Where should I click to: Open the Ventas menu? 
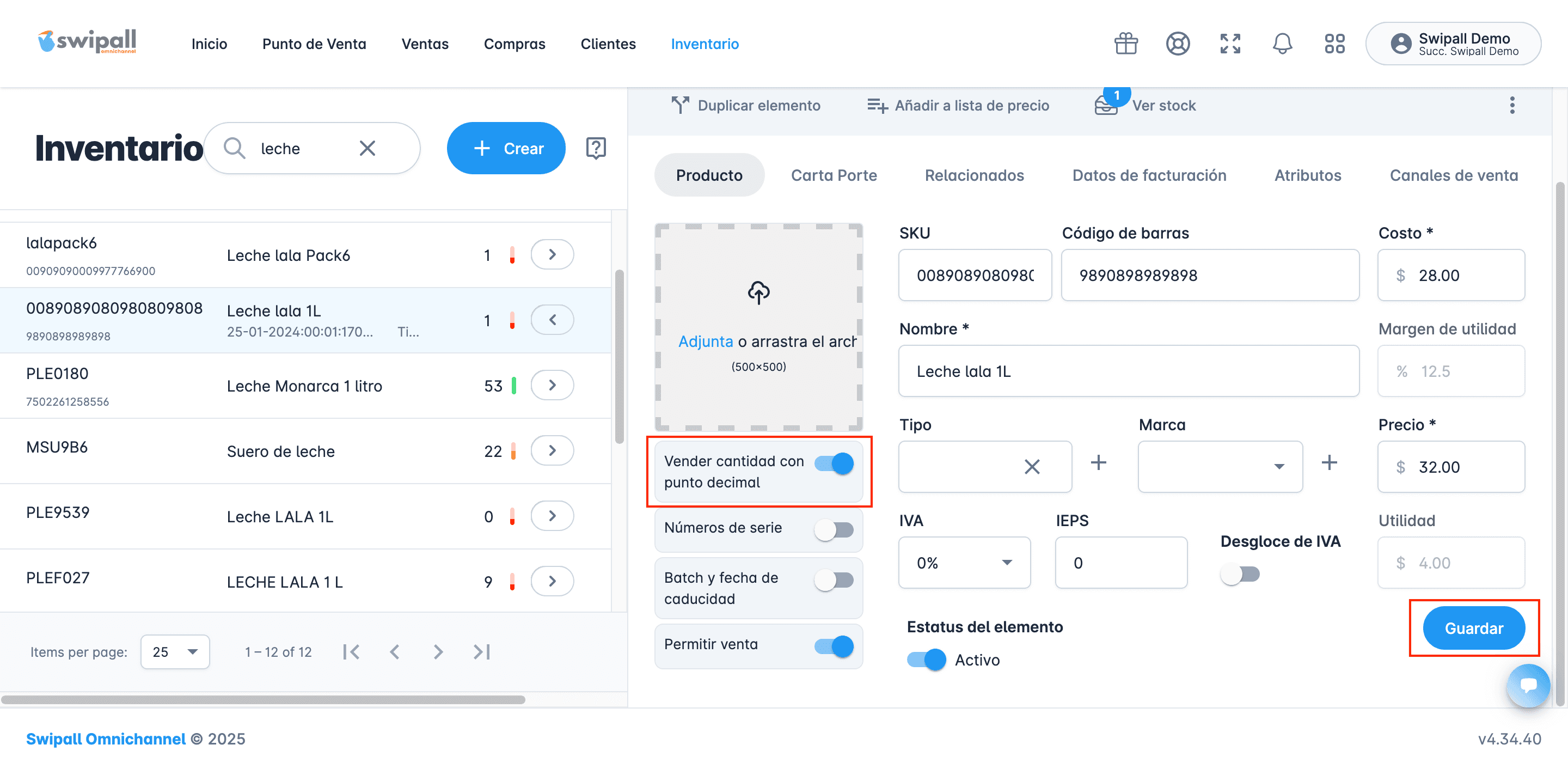tap(424, 44)
